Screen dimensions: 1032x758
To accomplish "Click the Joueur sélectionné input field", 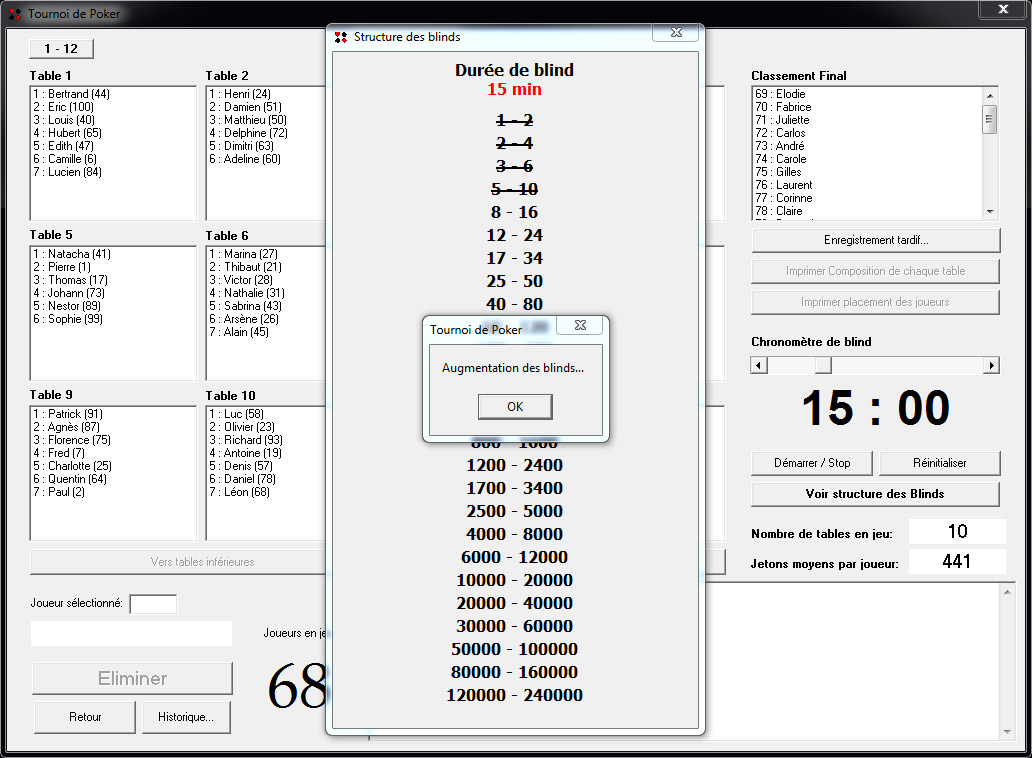I will point(153,604).
